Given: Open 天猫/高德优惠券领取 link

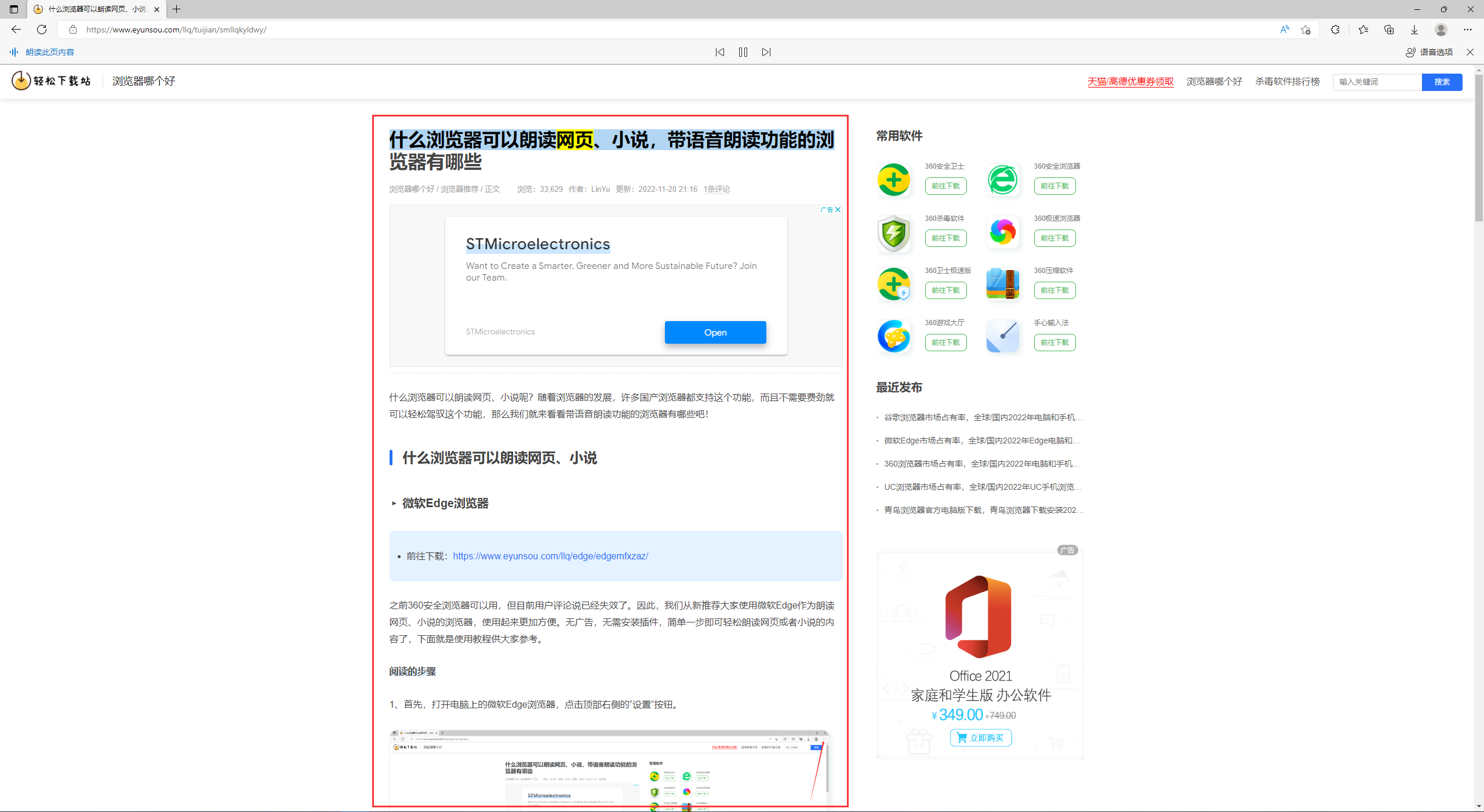Looking at the screenshot, I should 1130,82.
